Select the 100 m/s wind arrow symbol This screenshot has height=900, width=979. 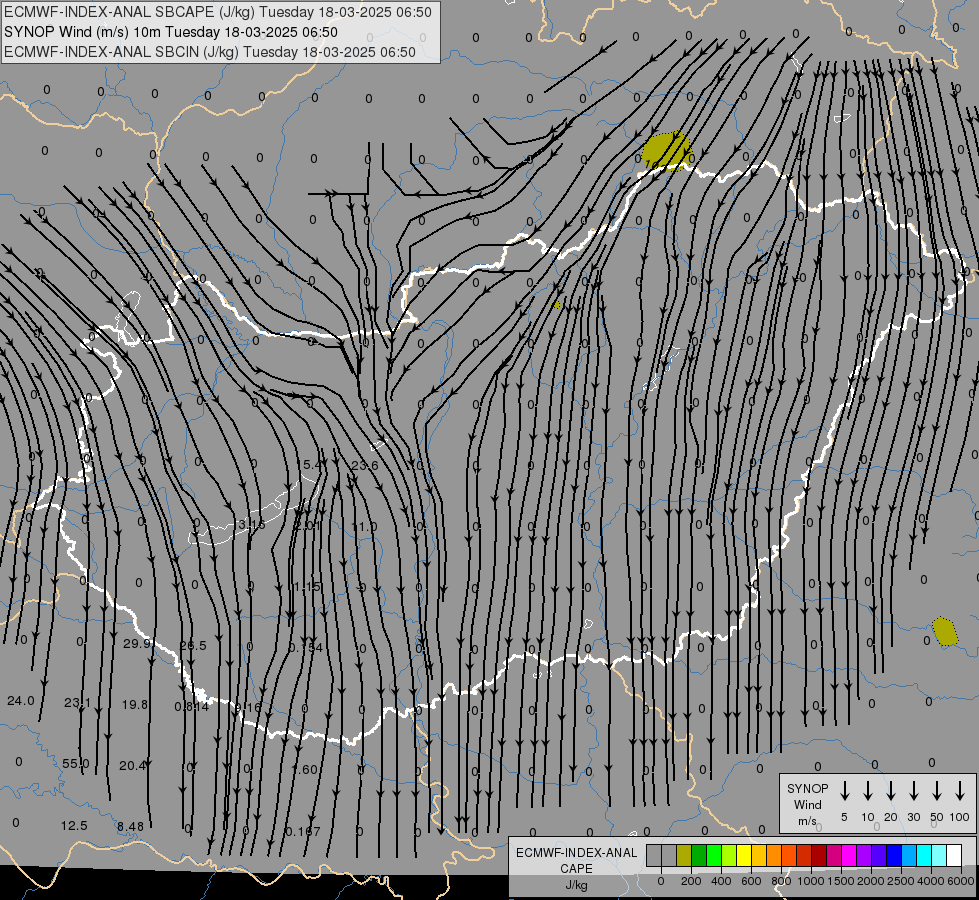click(x=960, y=791)
